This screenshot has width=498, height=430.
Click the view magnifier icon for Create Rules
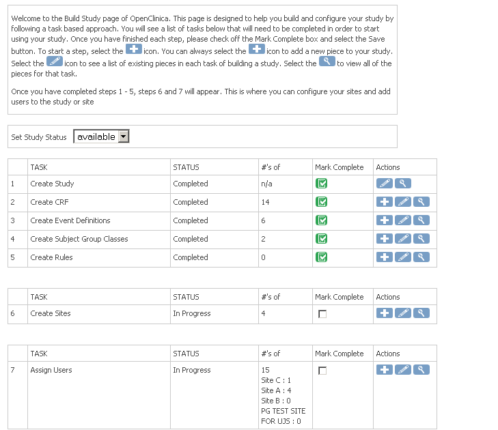421,257
